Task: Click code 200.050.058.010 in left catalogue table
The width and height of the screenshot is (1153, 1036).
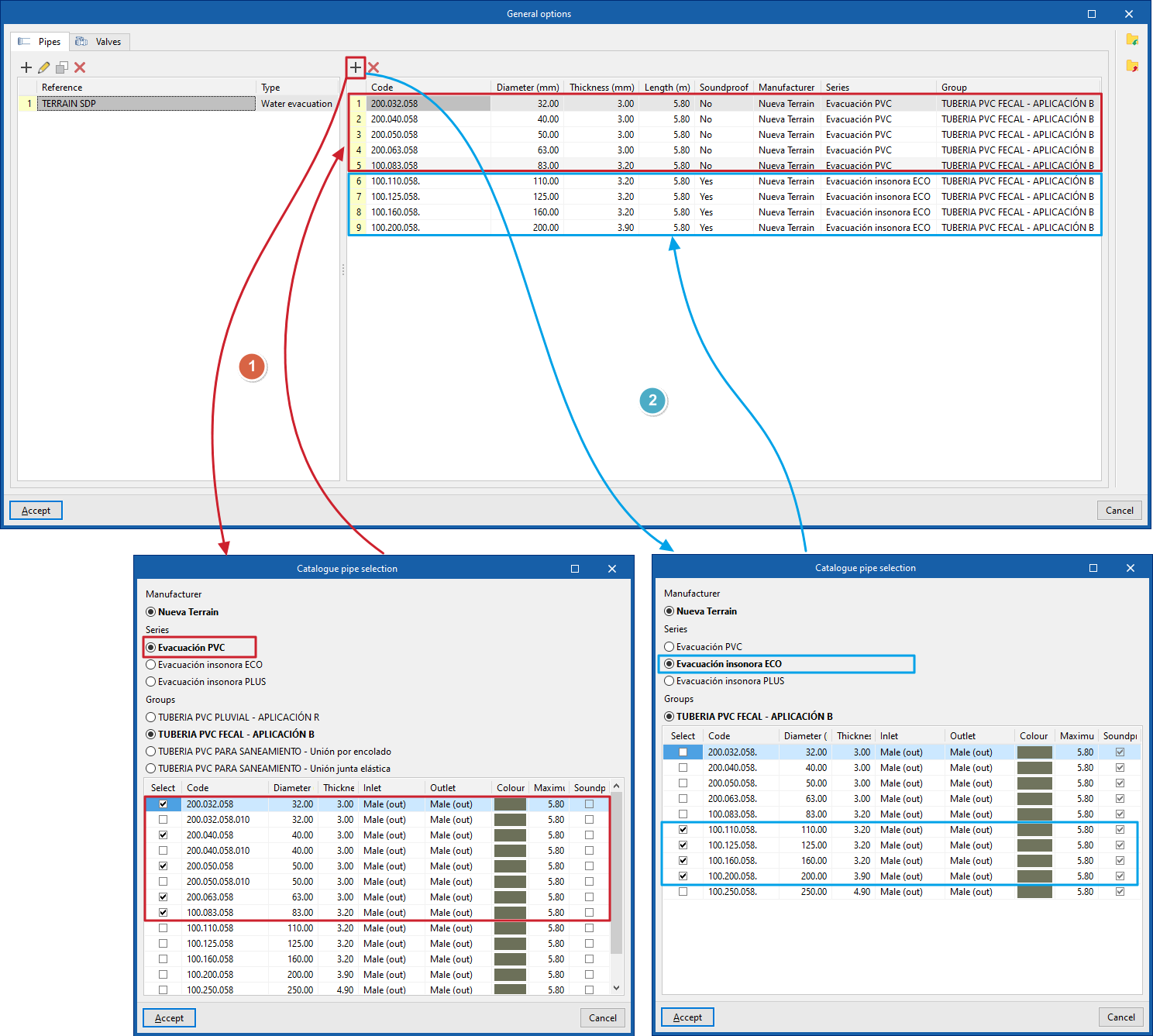Action: point(218,882)
